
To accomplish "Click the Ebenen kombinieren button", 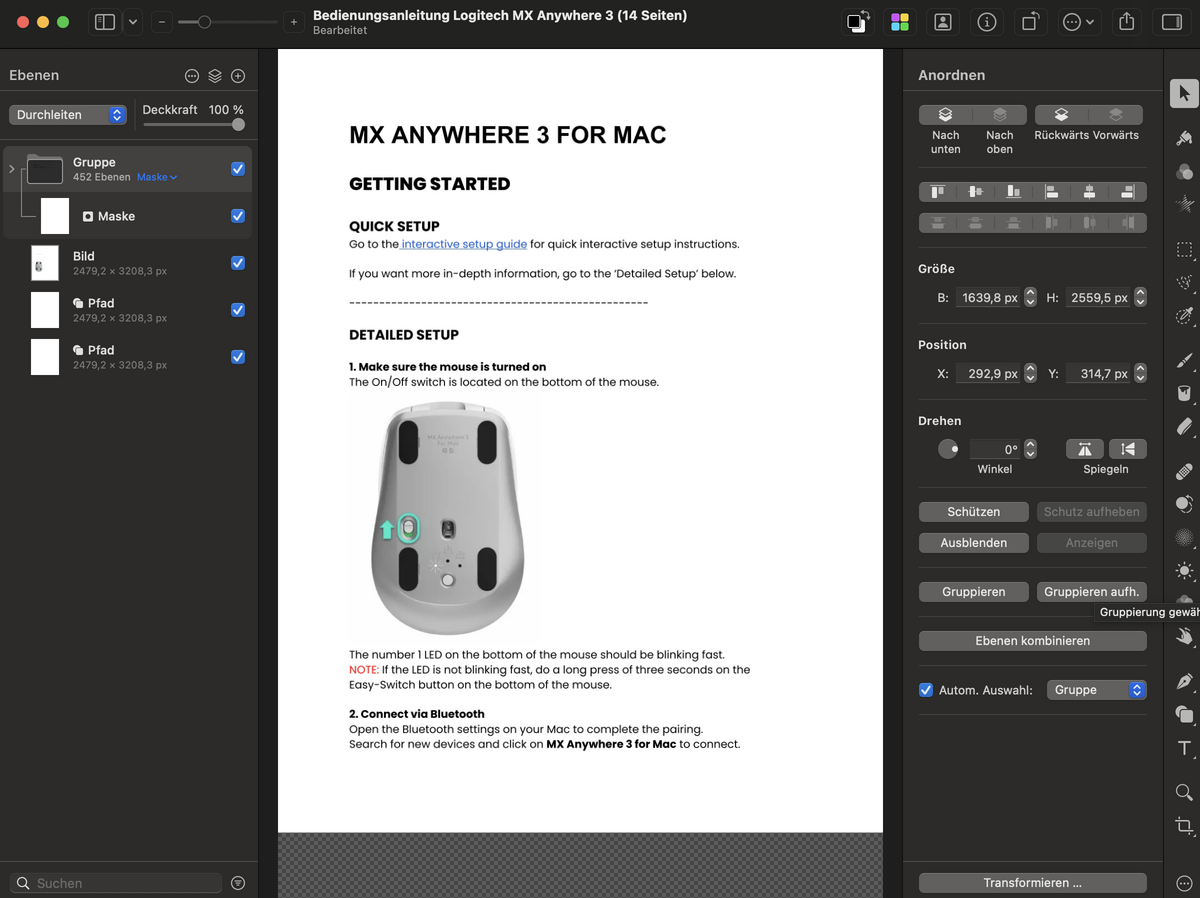I will click(x=1032, y=640).
